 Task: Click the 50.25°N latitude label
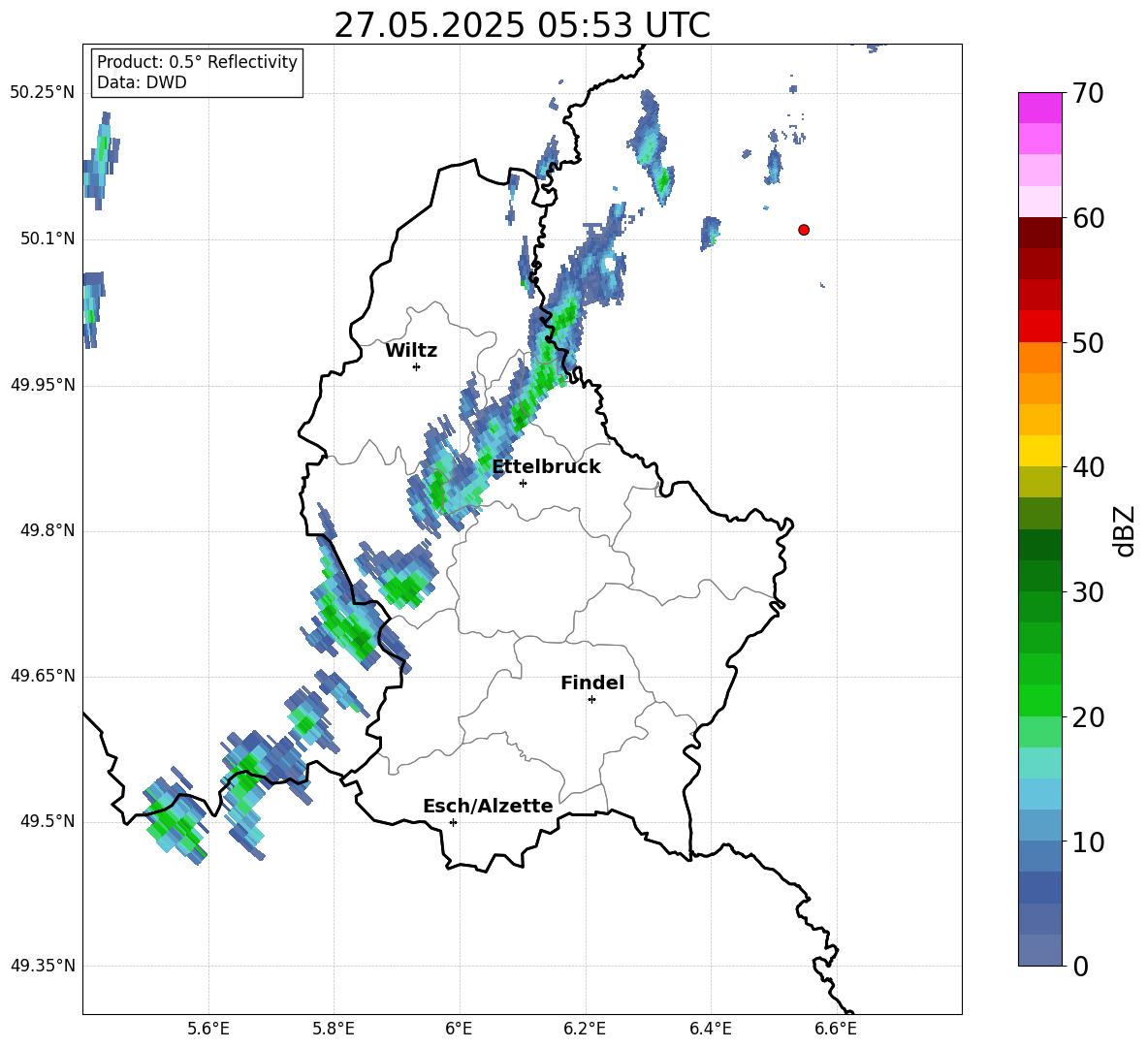point(43,93)
